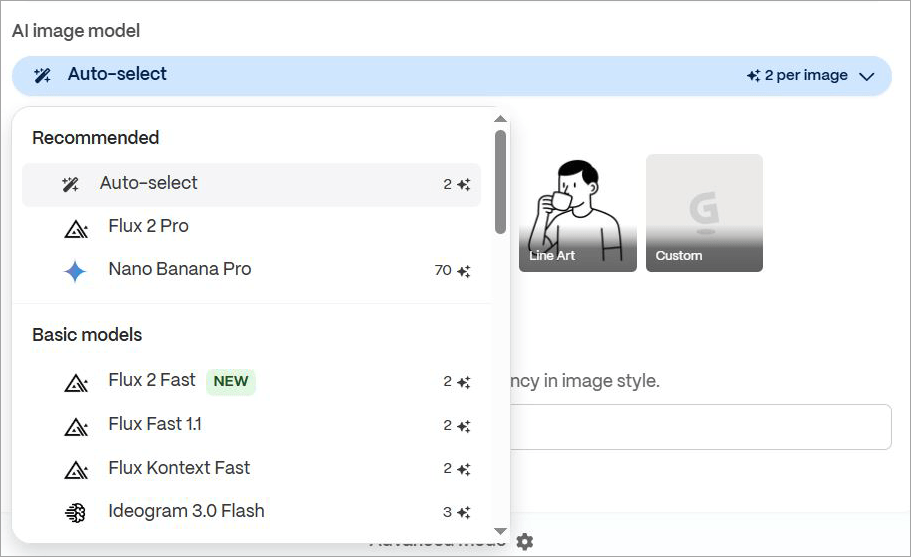This screenshot has width=911, height=557.
Task: Click the credits sparkle on Auto-select row
Action: pos(463,185)
